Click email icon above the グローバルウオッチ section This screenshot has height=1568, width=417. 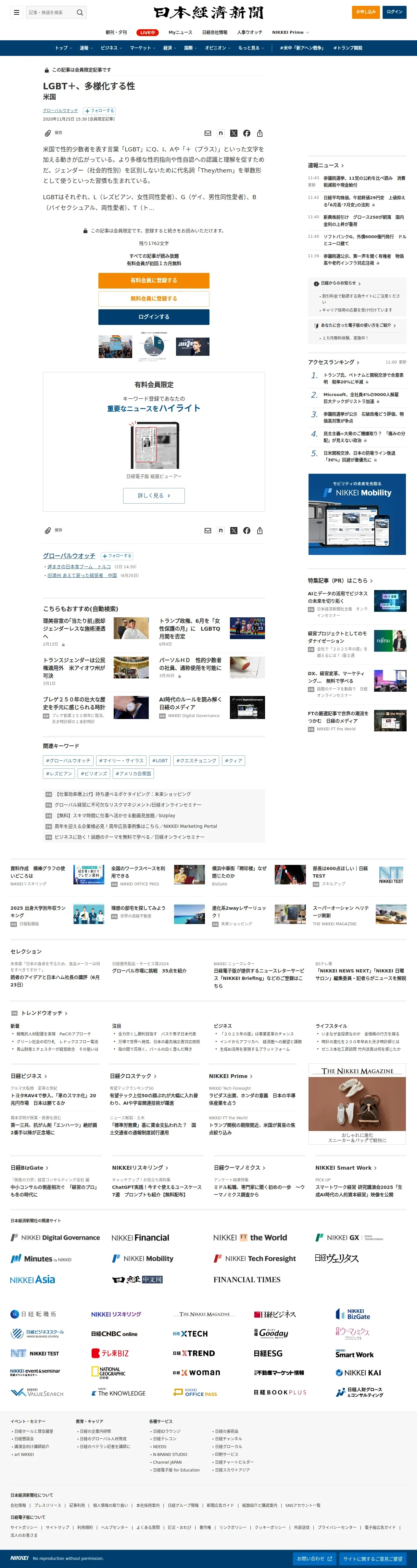208,531
